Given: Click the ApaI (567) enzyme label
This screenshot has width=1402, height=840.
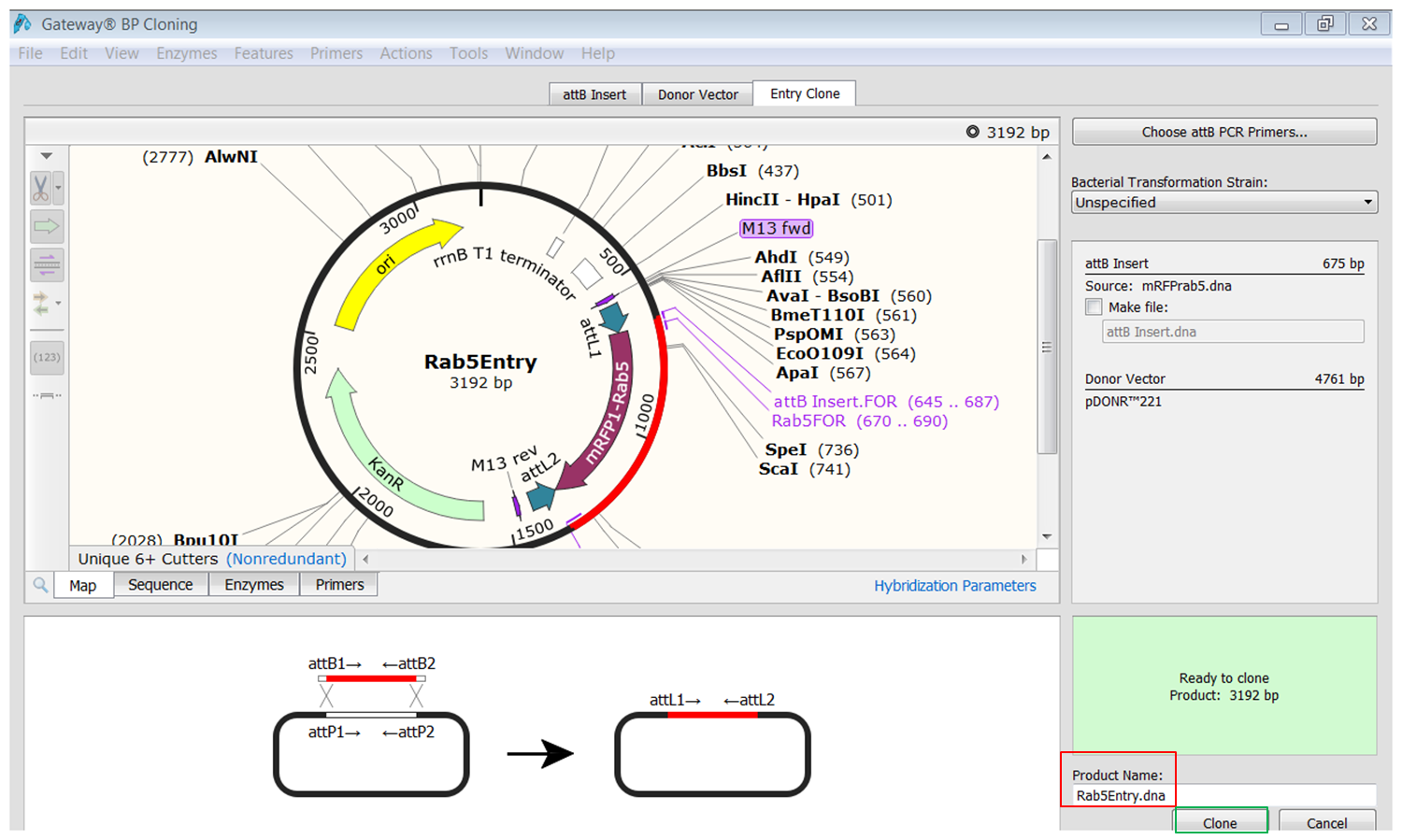Looking at the screenshot, I should (823, 373).
